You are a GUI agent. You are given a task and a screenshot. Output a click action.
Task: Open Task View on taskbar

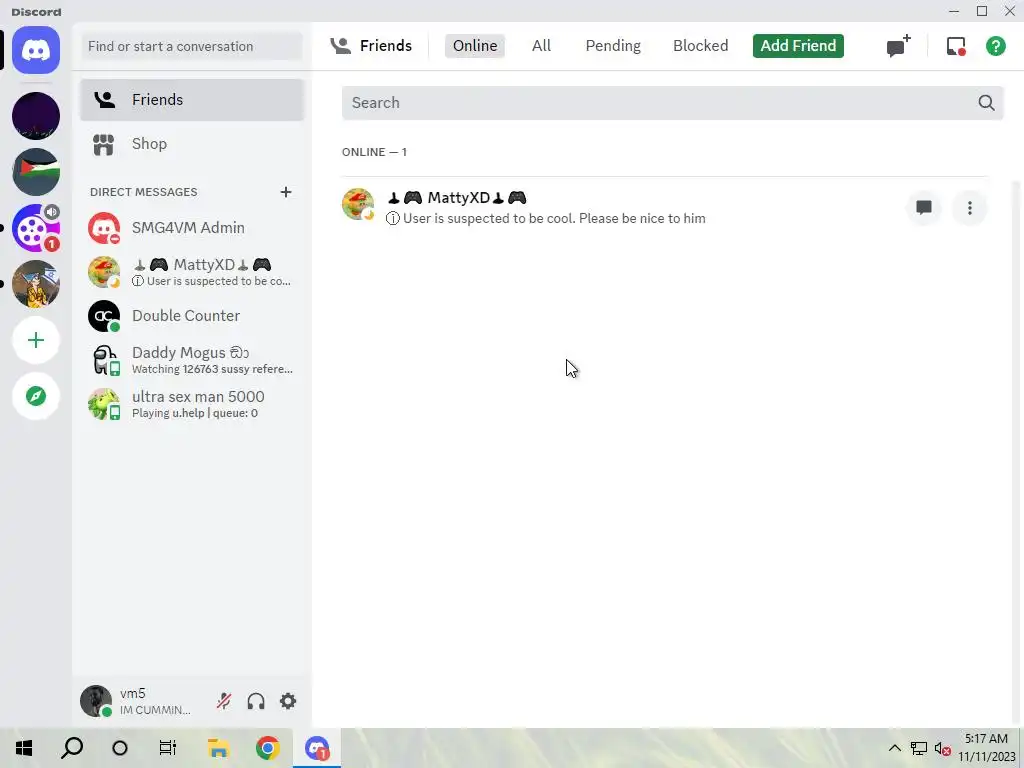168,748
